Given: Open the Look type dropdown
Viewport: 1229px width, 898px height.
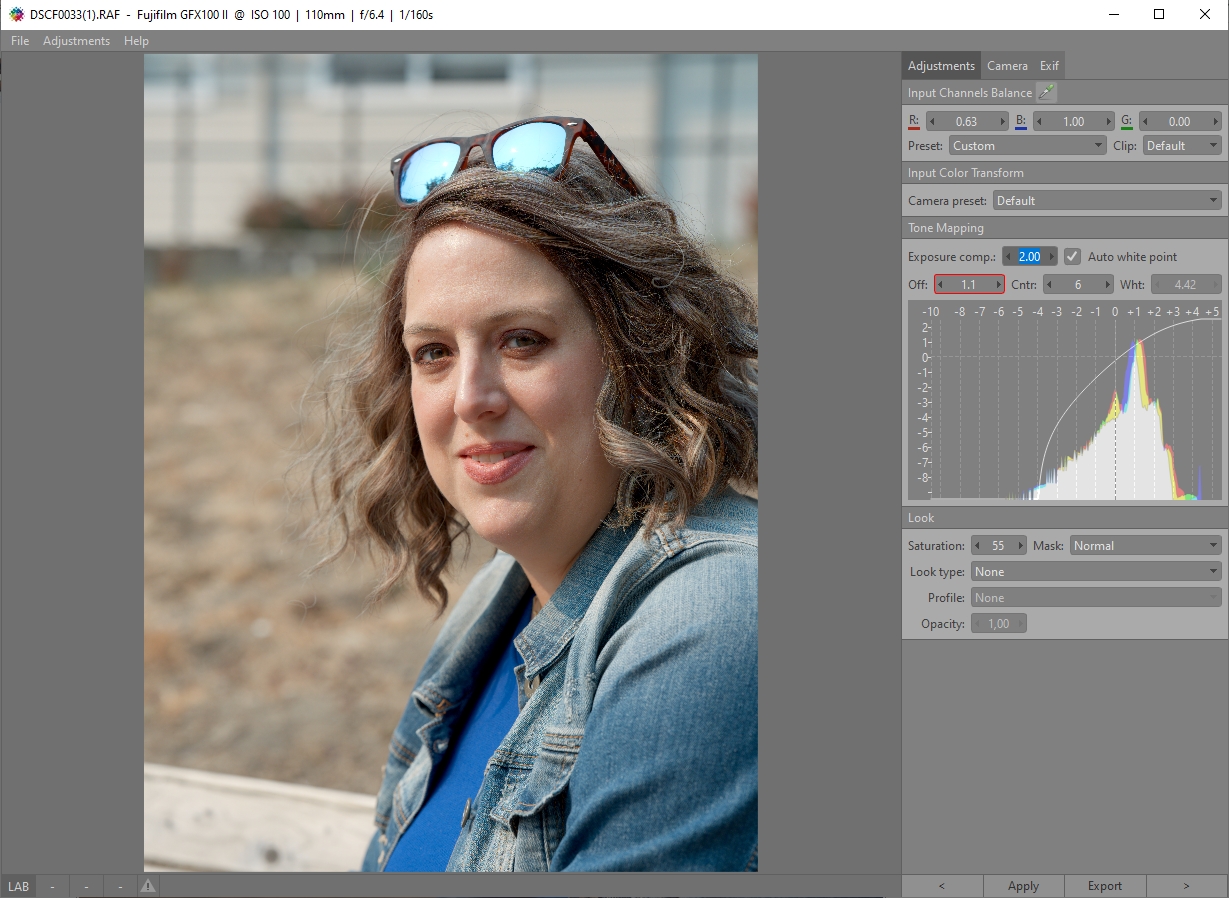Looking at the screenshot, I should 1095,572.
